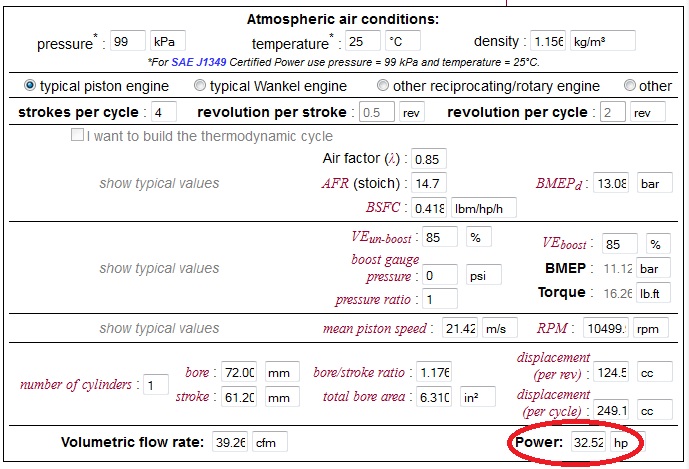Click the Air factor lambda input field
689x469 pixels.
coord(429,159)
